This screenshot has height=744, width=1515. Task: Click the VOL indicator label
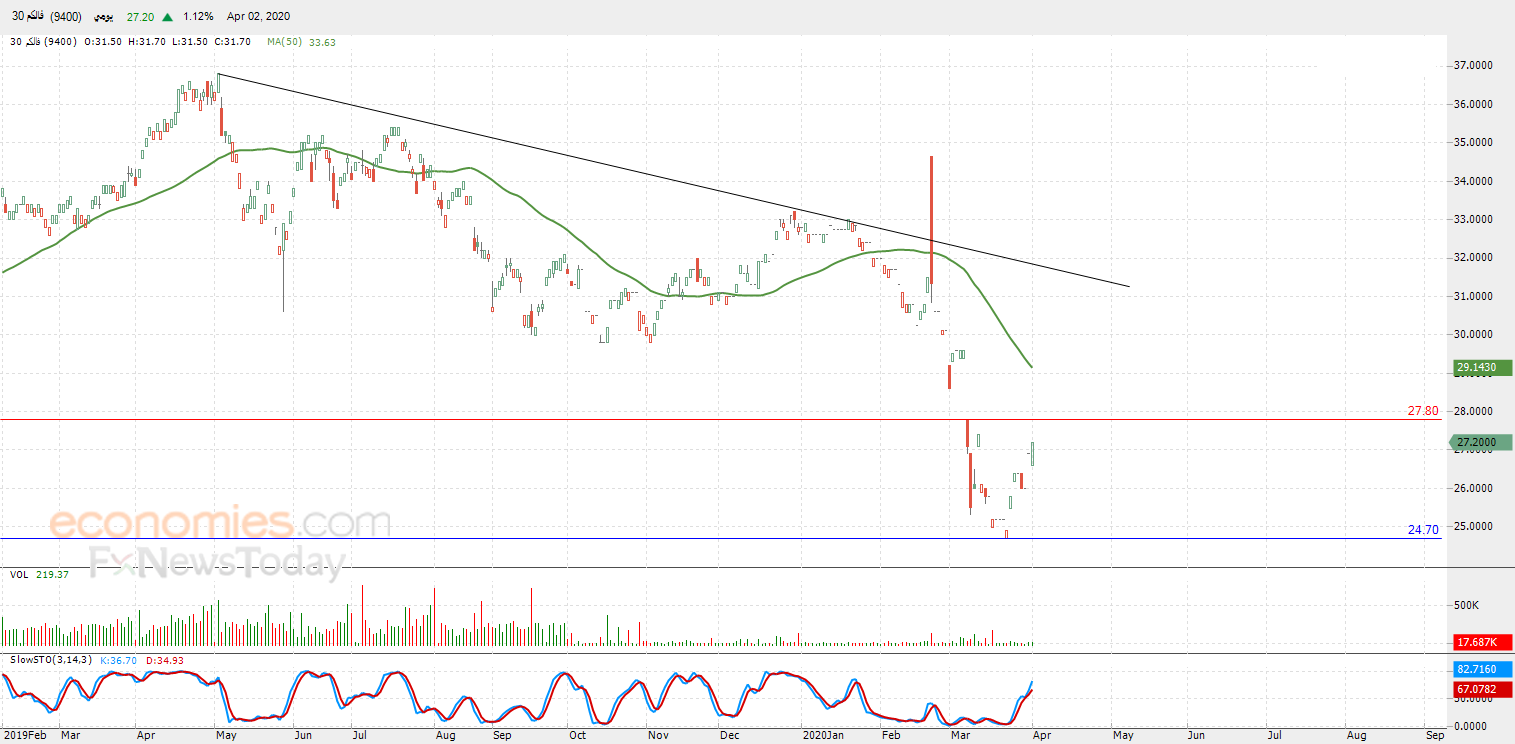pos(18,575)
